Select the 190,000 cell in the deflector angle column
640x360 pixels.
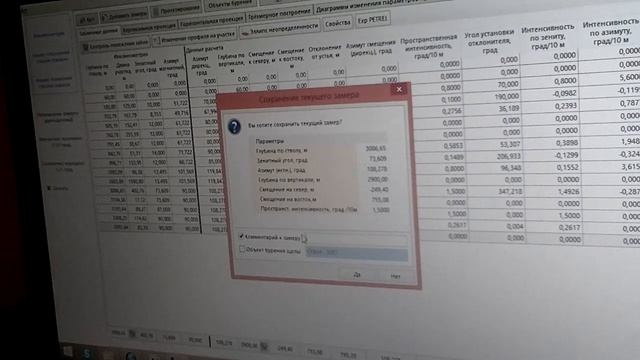[x=506, y=96]
